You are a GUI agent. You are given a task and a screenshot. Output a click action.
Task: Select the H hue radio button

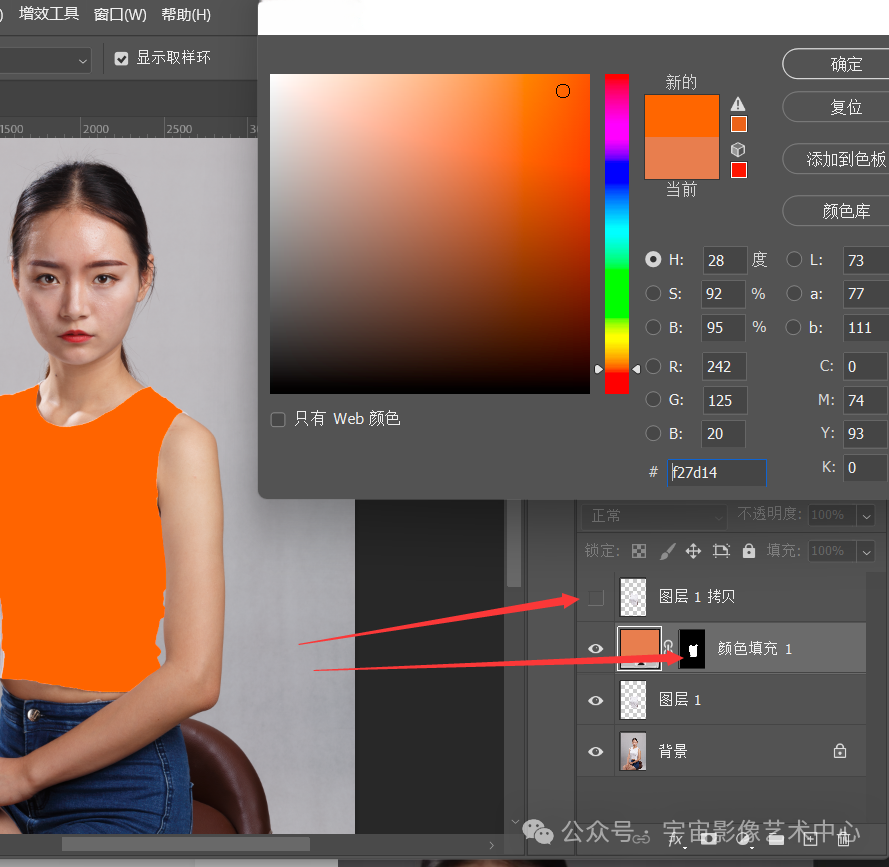pos(653,260)
